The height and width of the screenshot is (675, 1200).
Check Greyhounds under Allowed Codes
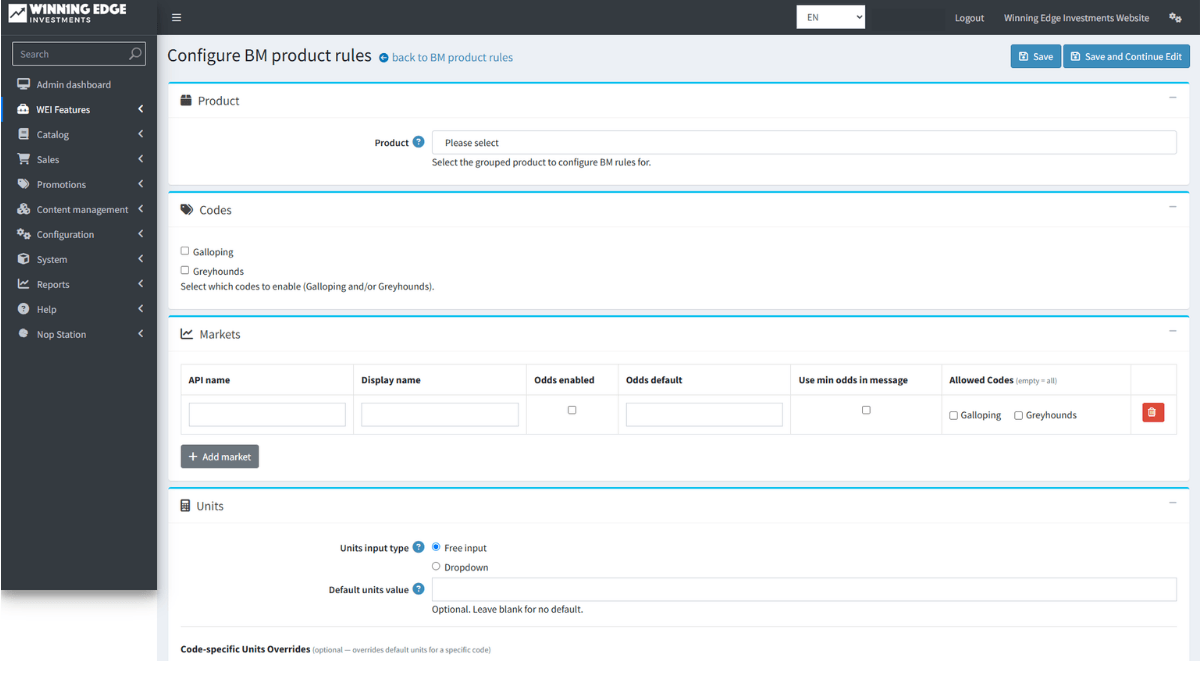(x=1019, y=415)
